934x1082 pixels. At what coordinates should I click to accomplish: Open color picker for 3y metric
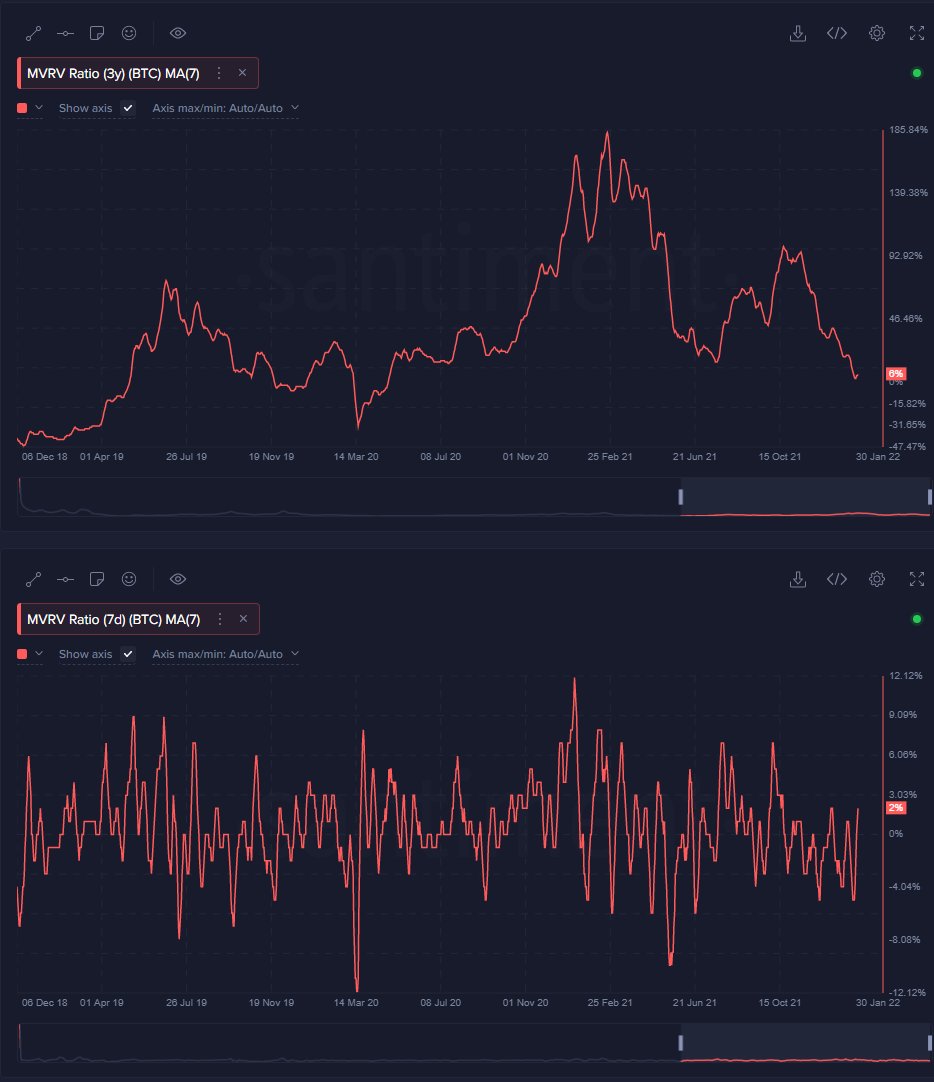click(x=22, y=108)
